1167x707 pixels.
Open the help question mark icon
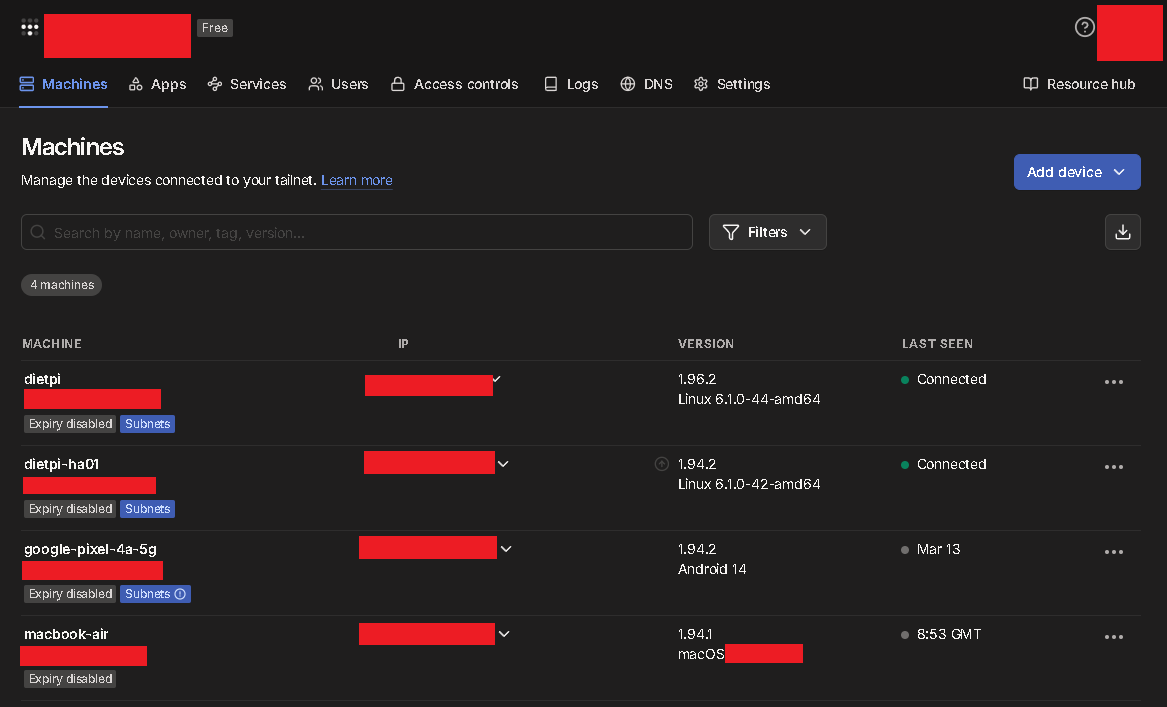(x=1084, y=28)
